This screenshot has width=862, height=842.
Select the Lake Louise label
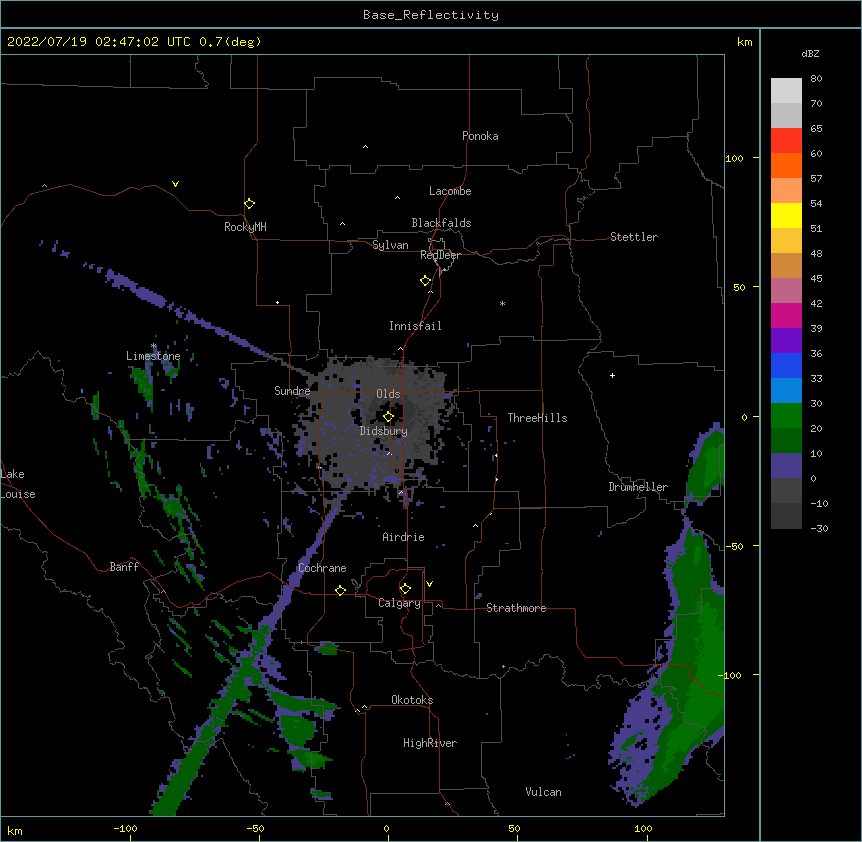point(18,484)
